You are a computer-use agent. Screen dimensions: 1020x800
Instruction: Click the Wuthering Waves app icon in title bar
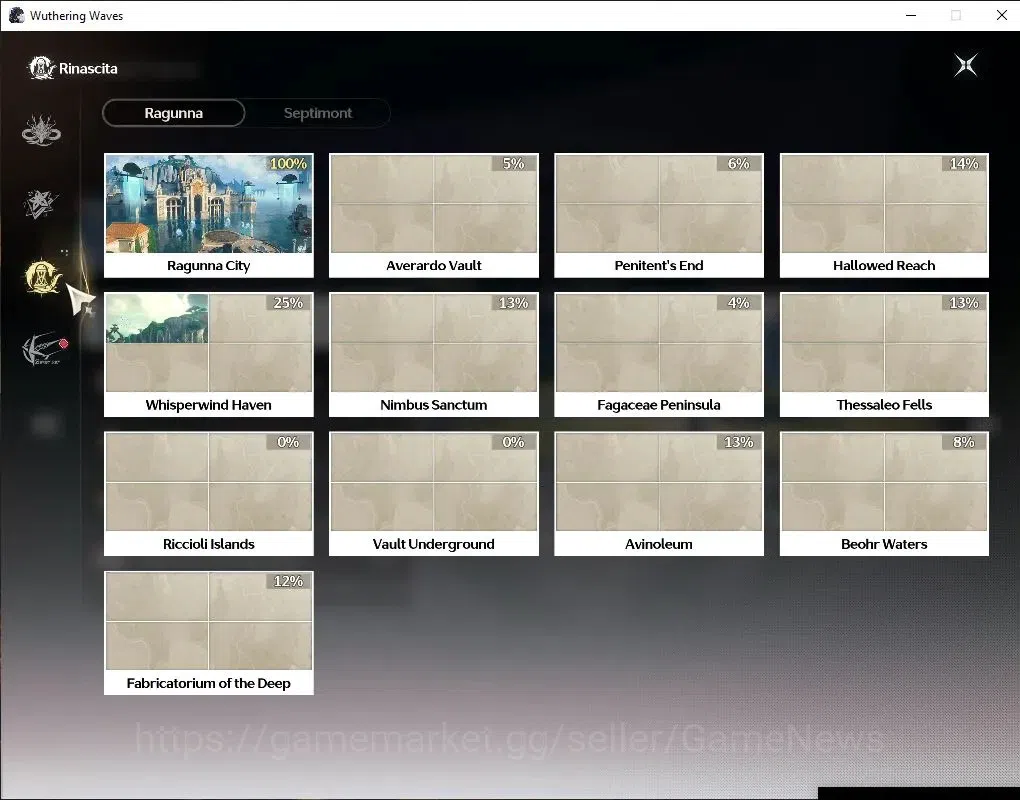[16, 15]
